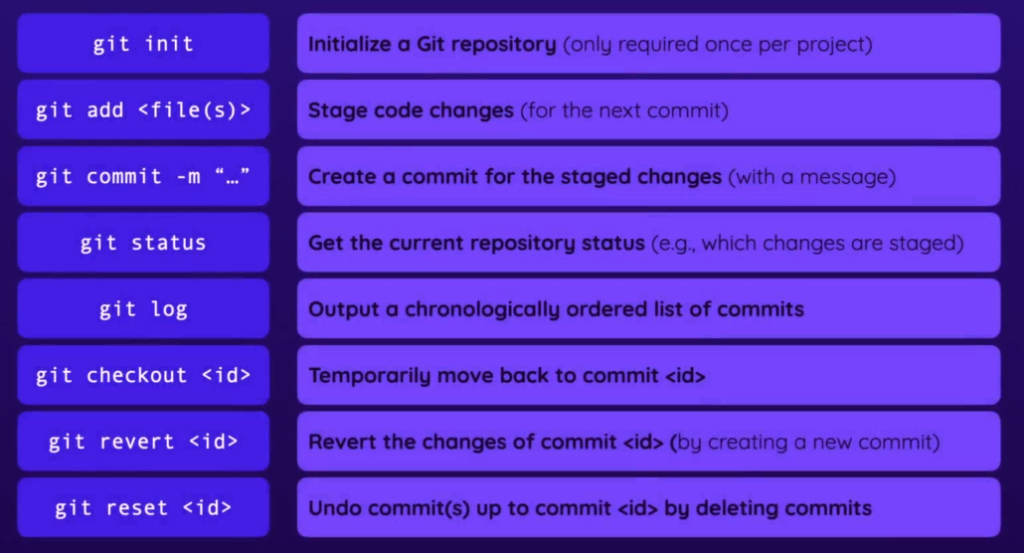Select 'Output a chronologically ordered list of commits'
Viewport: 1024px width, 553px height.
pos(556,309)
